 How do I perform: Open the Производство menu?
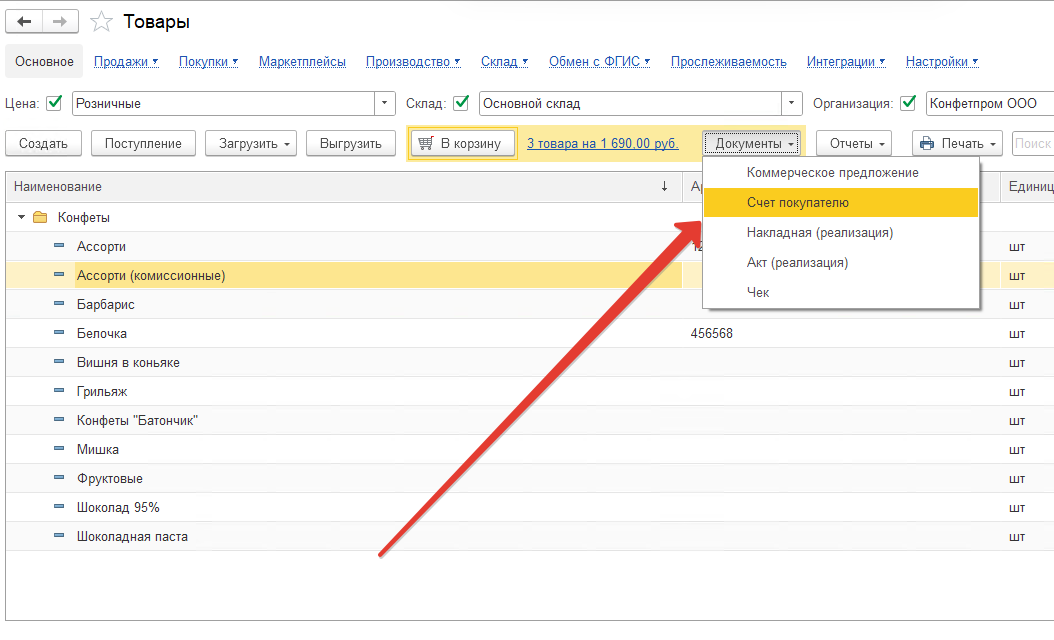pos(413,61)
